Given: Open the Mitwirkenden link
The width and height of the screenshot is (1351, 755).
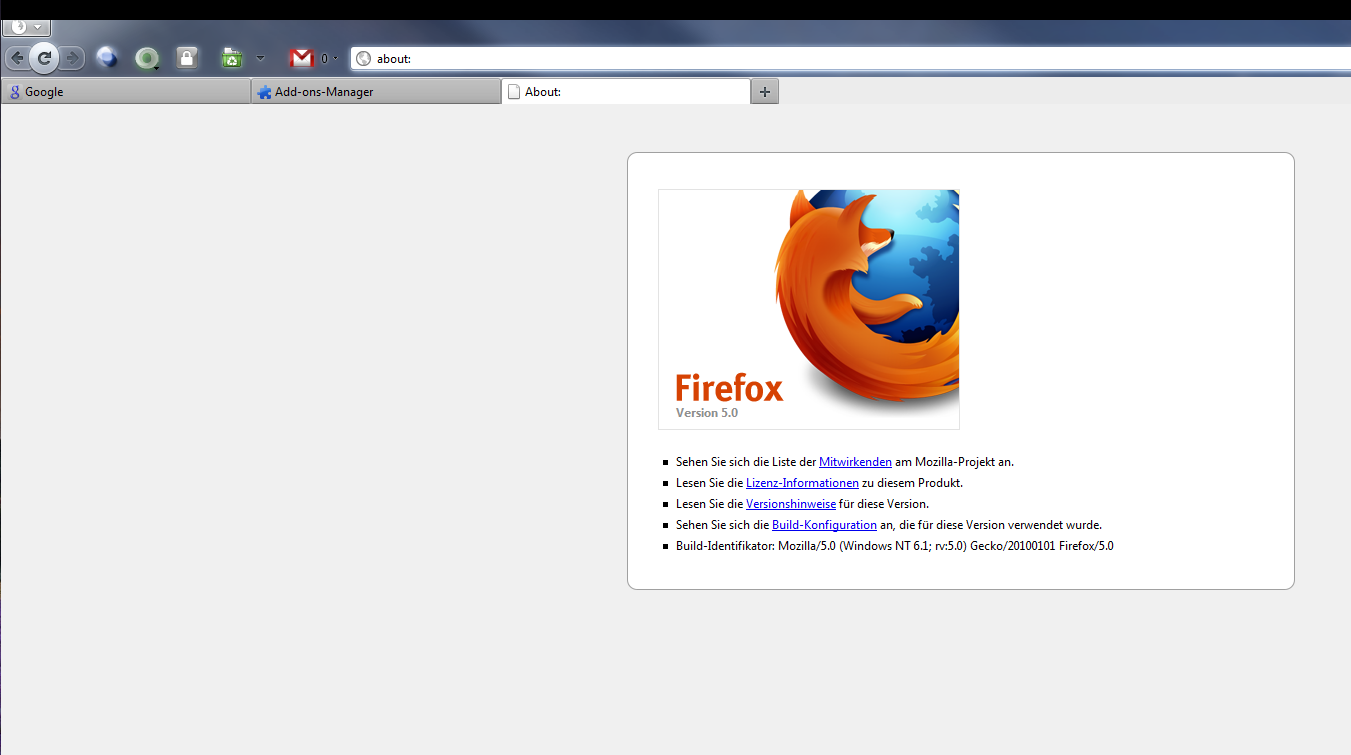Looking at the screenshot, I should (855, 462).
